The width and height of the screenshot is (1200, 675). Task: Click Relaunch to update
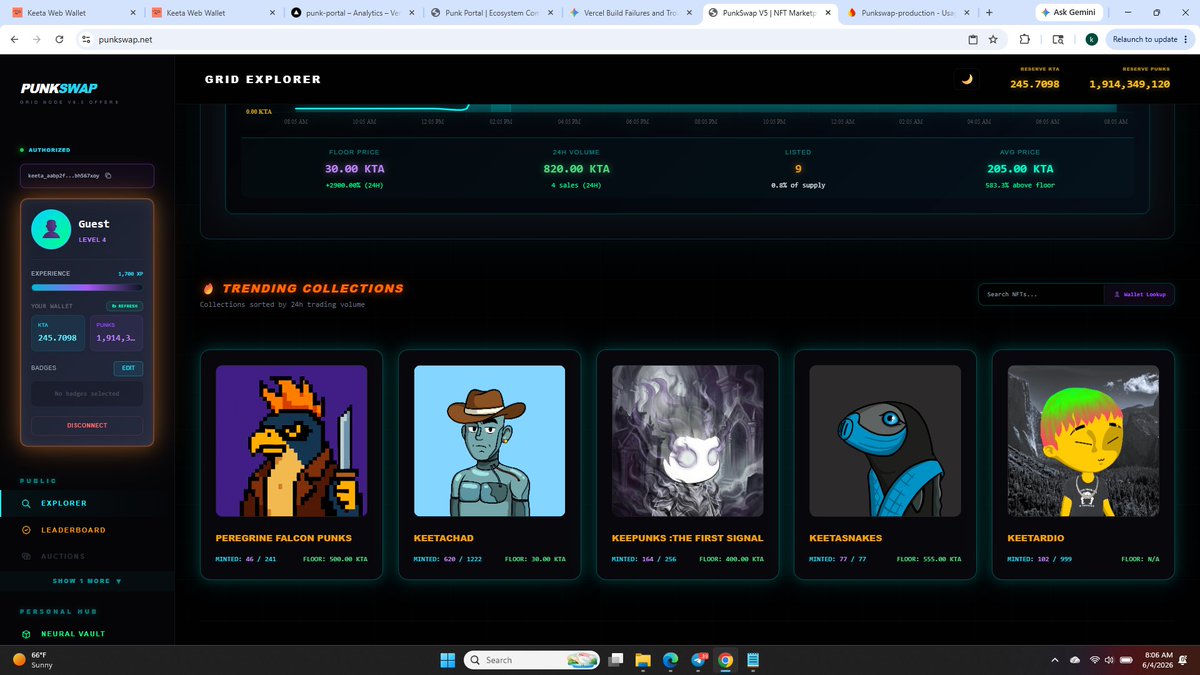[x=1149, y=39]
